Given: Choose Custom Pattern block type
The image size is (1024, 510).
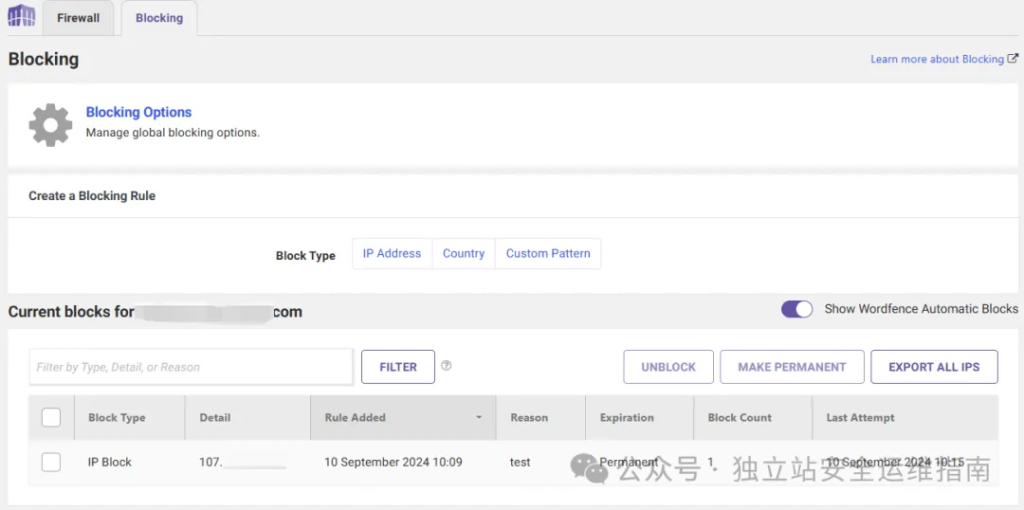Looking at the screenshot, I should tap(548, 253).
